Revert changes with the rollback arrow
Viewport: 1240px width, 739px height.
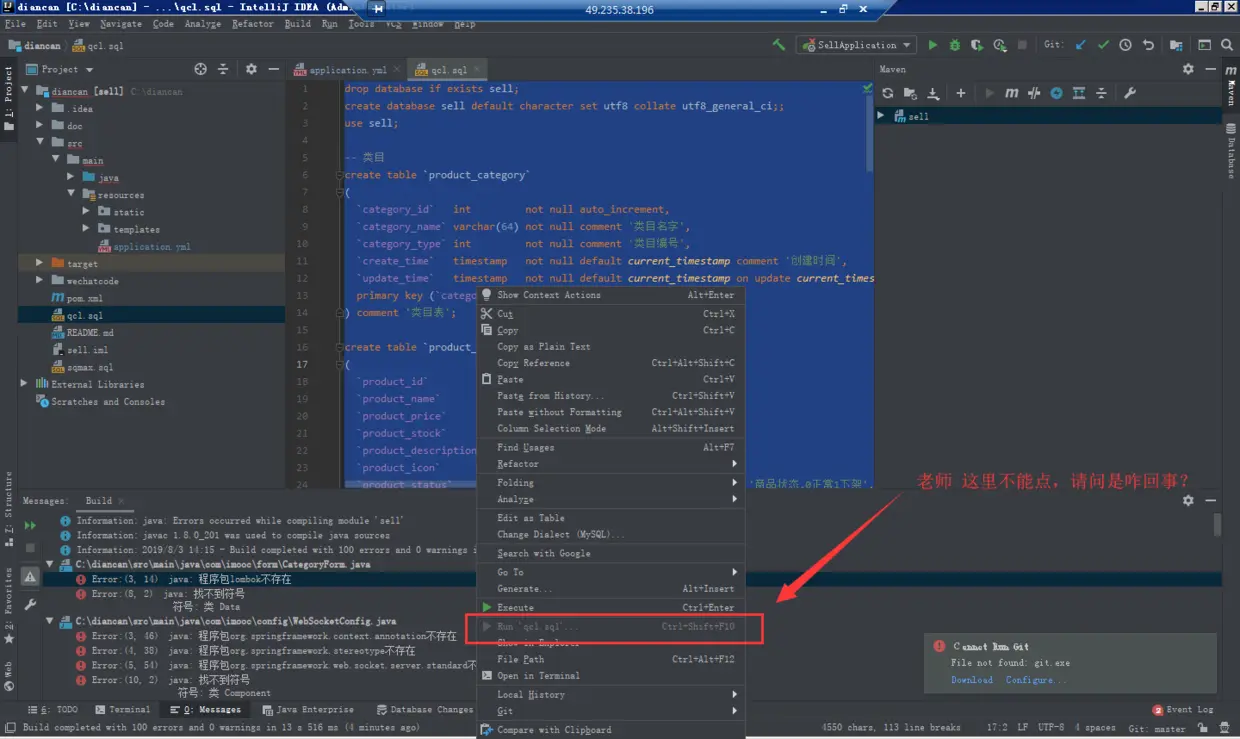point(1148,45)
